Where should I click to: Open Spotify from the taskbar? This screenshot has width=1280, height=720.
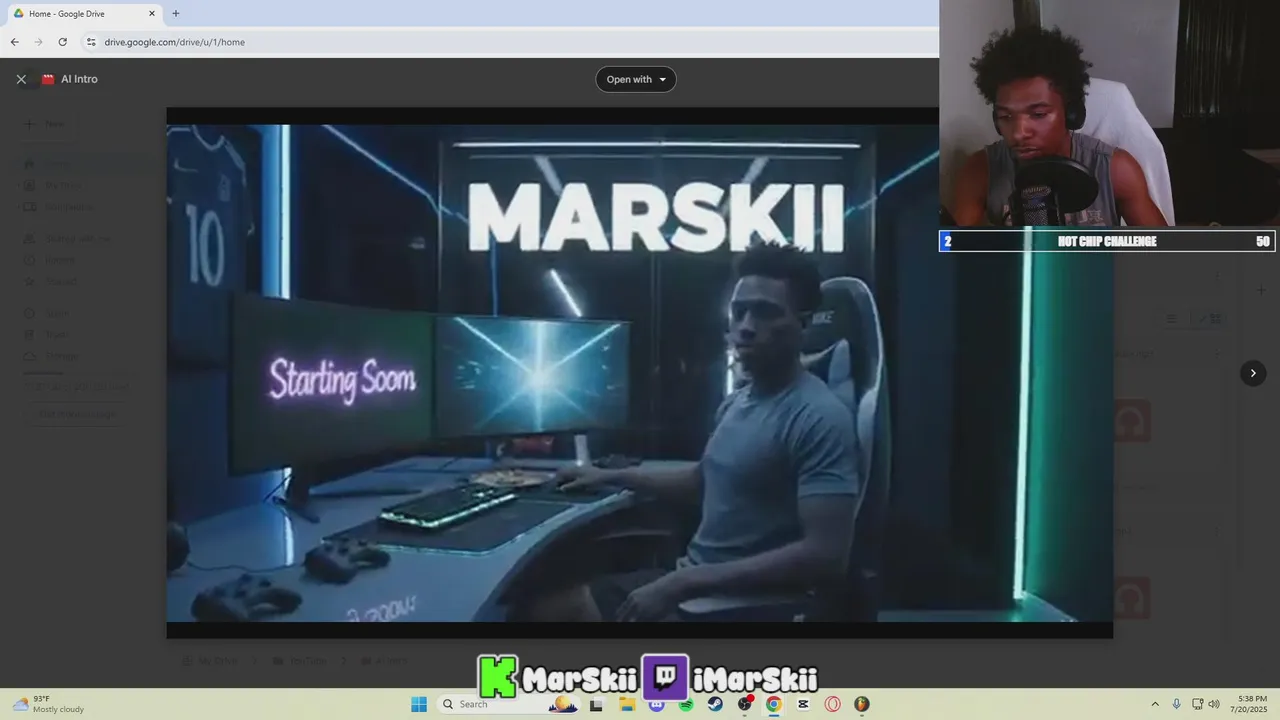point(686,704)
